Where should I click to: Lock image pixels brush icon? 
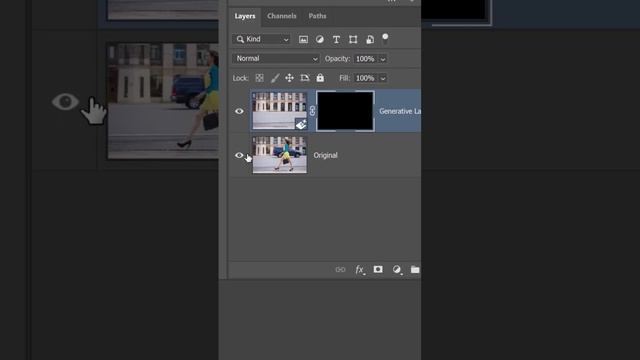[x=275, y=78]
